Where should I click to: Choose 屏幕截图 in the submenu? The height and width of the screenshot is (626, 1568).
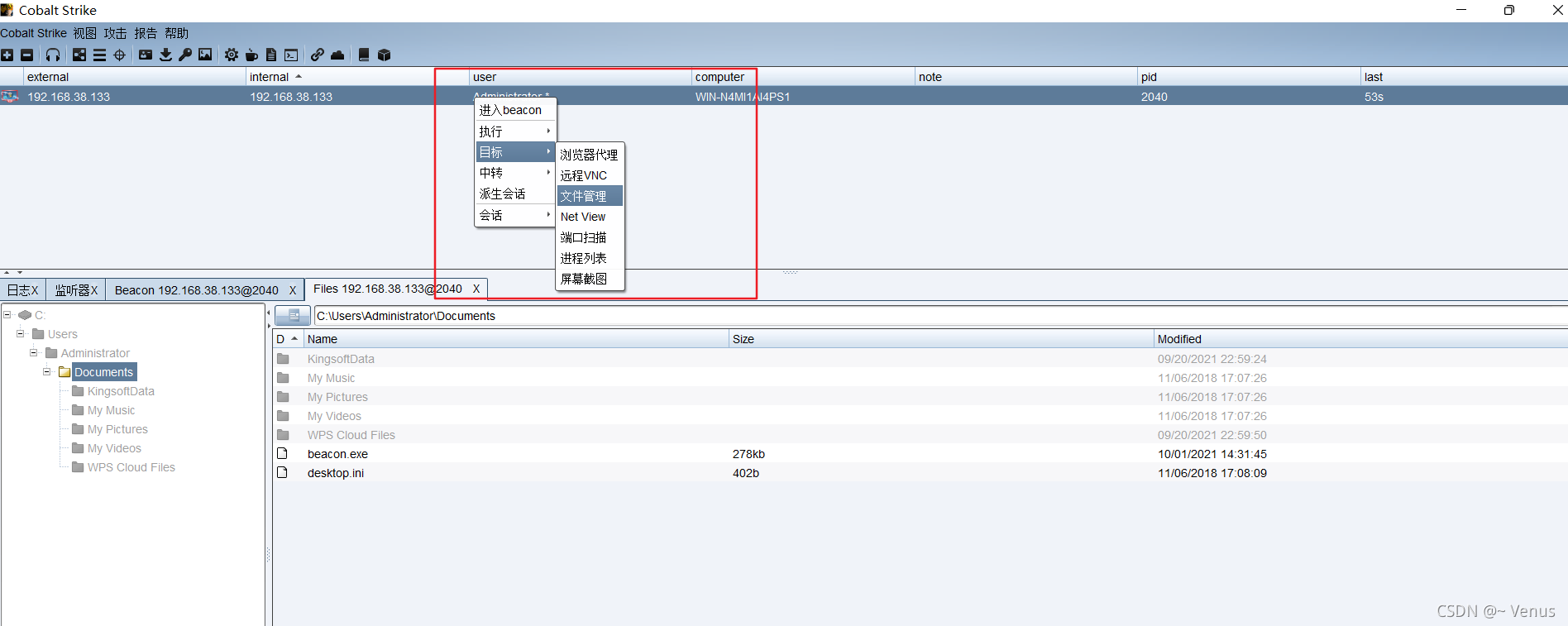pos(589,278)
